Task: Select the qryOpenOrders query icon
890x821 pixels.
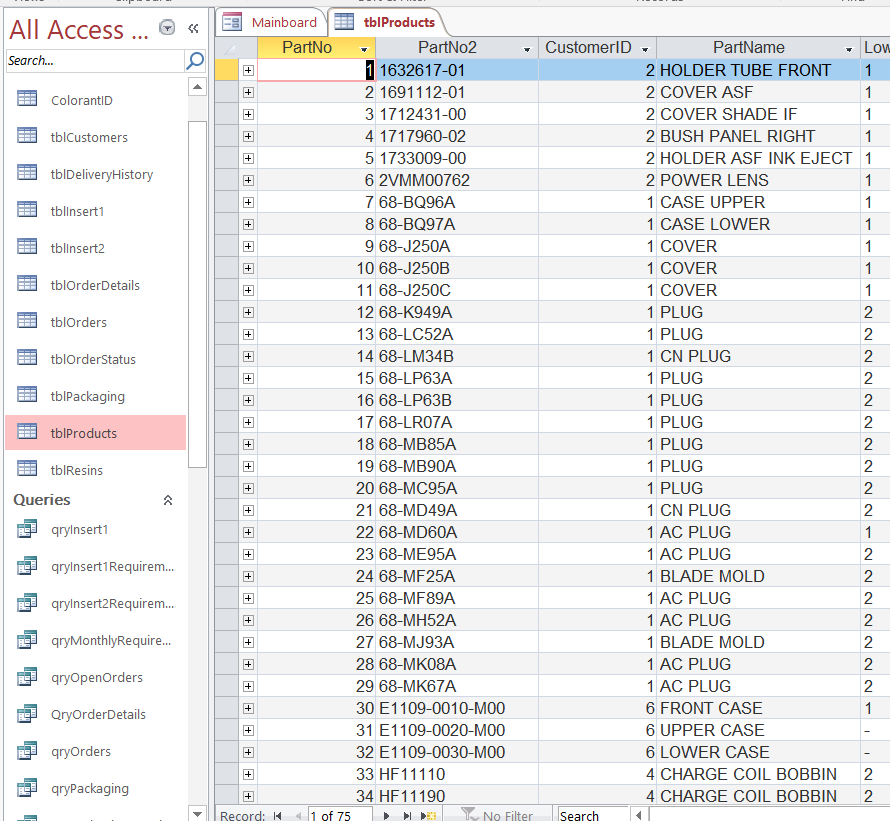Action: click(x=27, y=677)
